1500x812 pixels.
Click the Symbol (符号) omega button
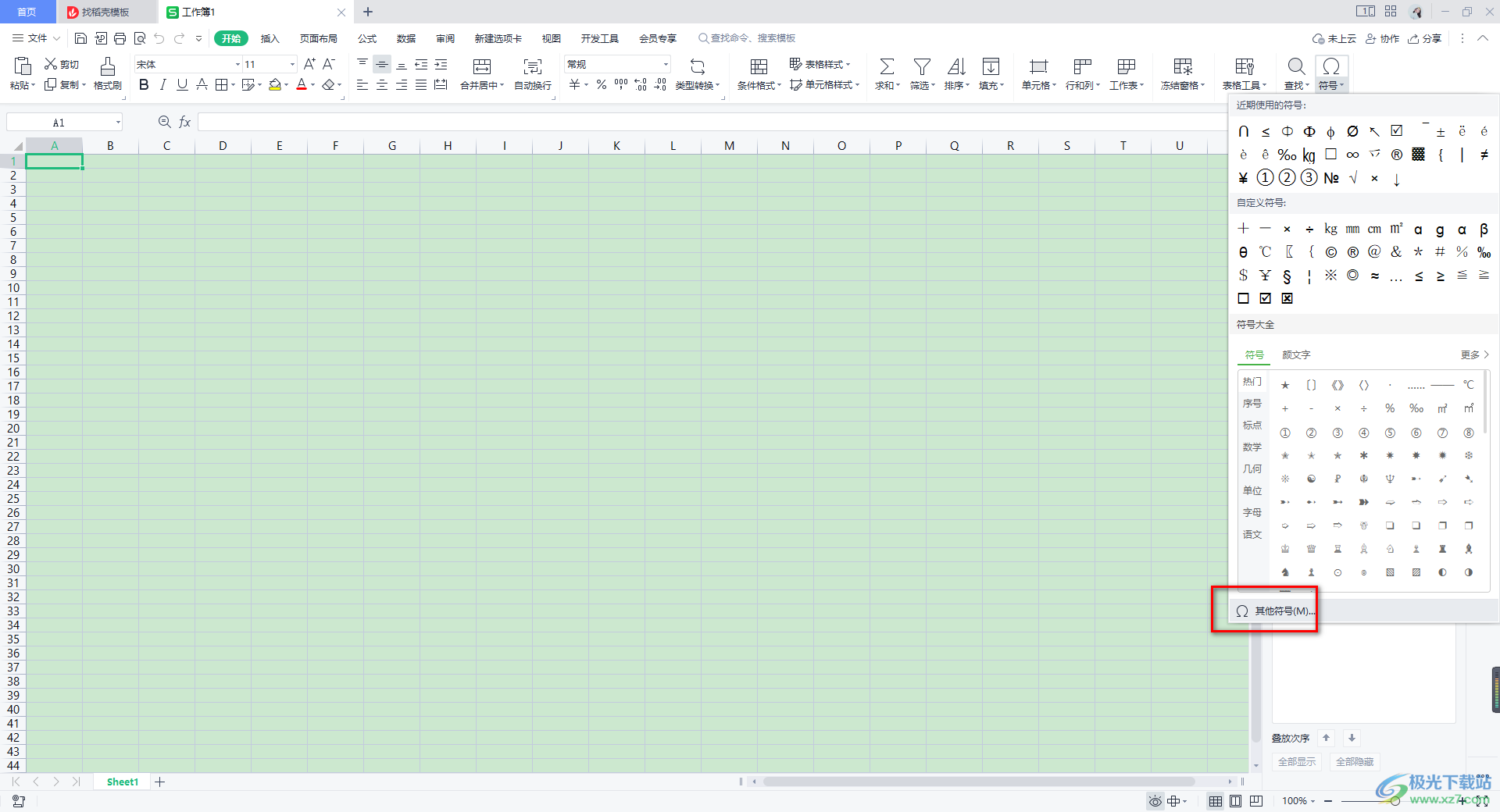[1332, 74]
